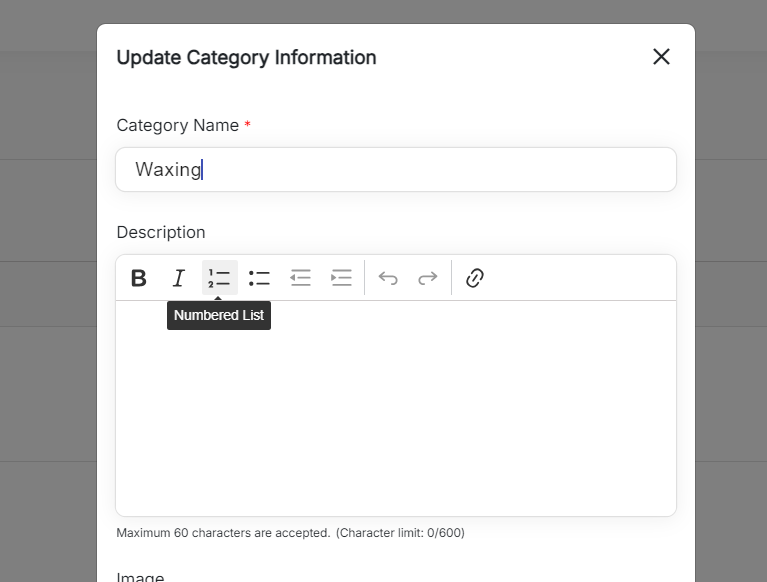Click the Character limit 0/600 counter
Image resolution: width=767 pixels, height=582 pixels.
click(400, 533)
